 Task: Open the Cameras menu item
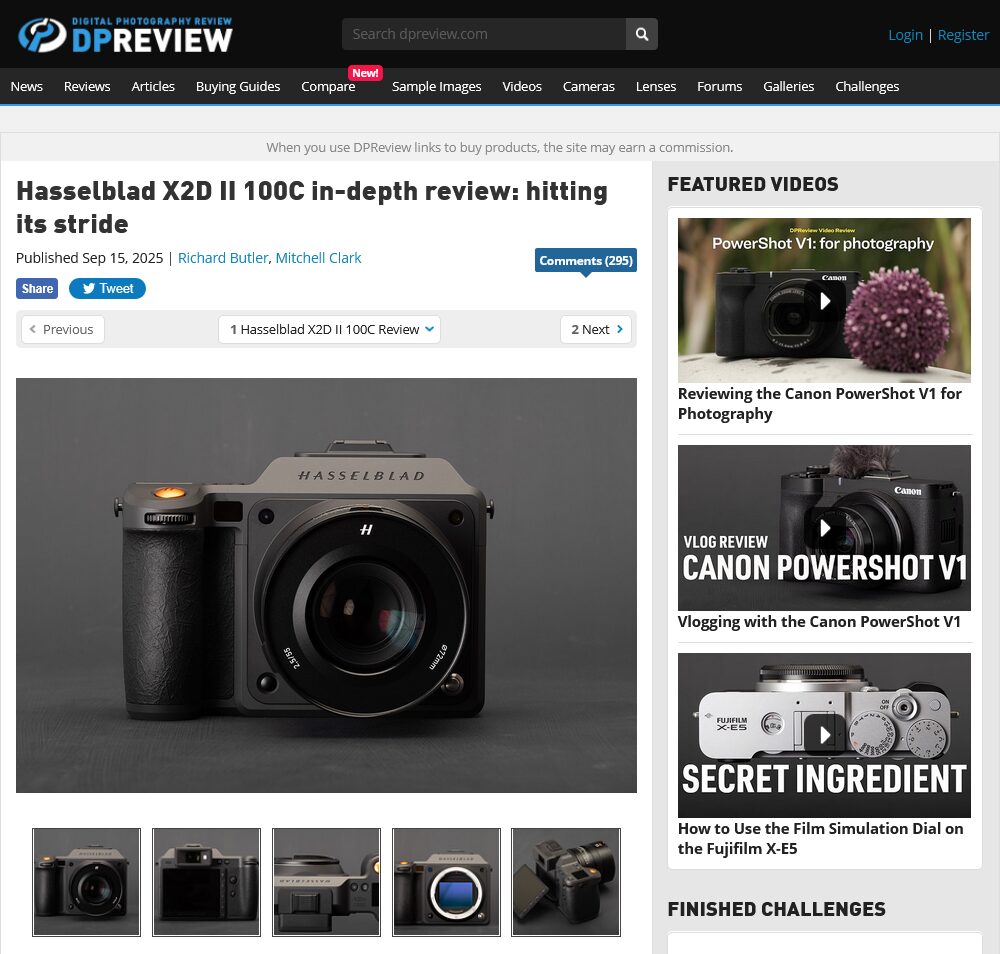[589, 87]
